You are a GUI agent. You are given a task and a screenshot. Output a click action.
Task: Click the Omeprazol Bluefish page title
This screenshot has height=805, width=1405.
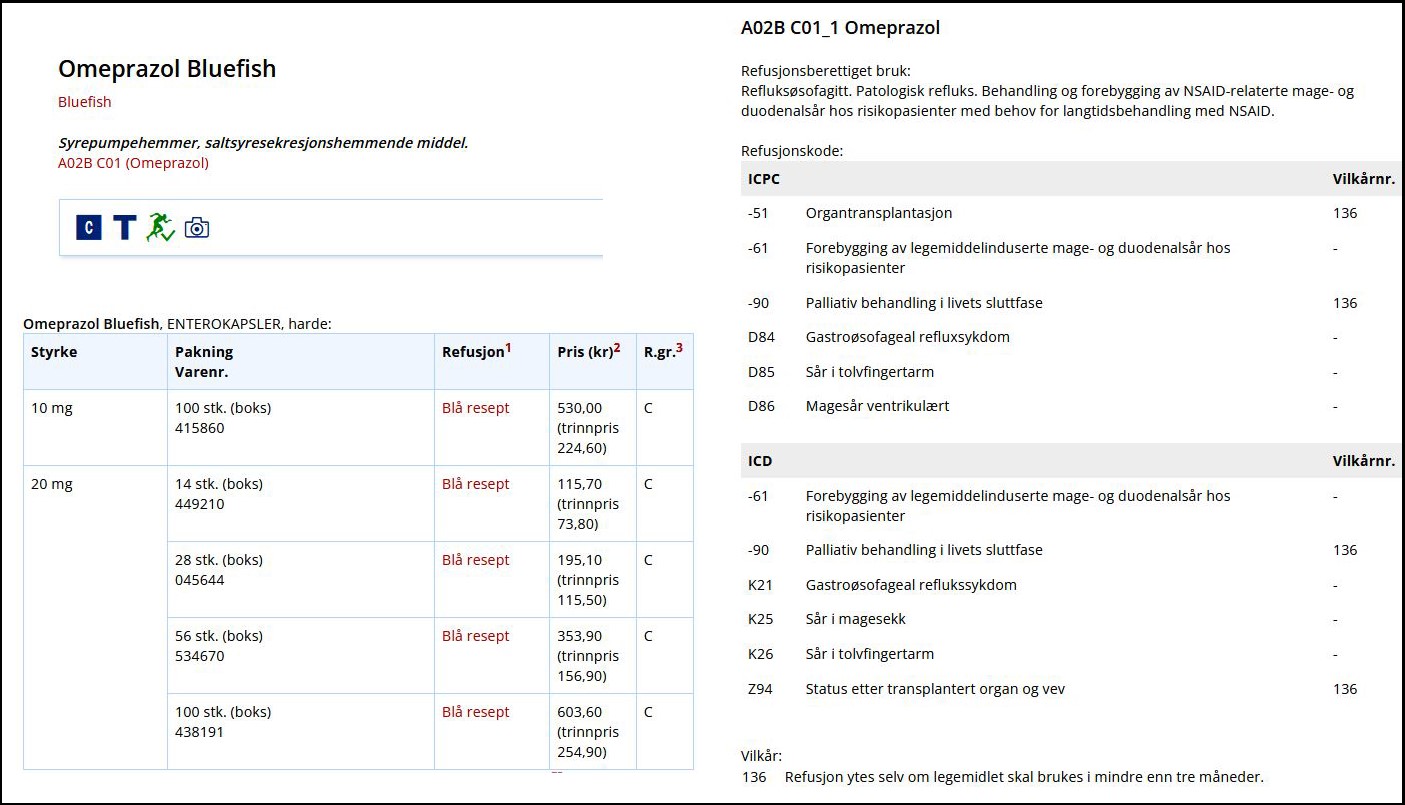(x=167, y=69)
